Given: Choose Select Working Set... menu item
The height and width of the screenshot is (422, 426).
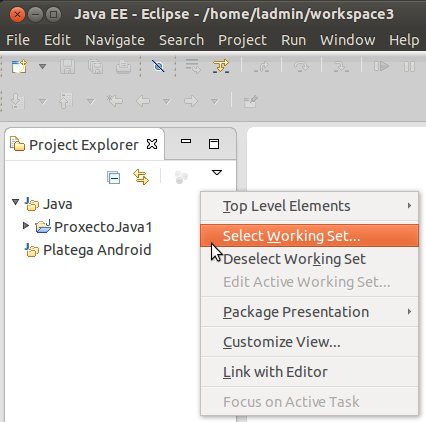Looking at the screenshot, I should coord(309,236).
